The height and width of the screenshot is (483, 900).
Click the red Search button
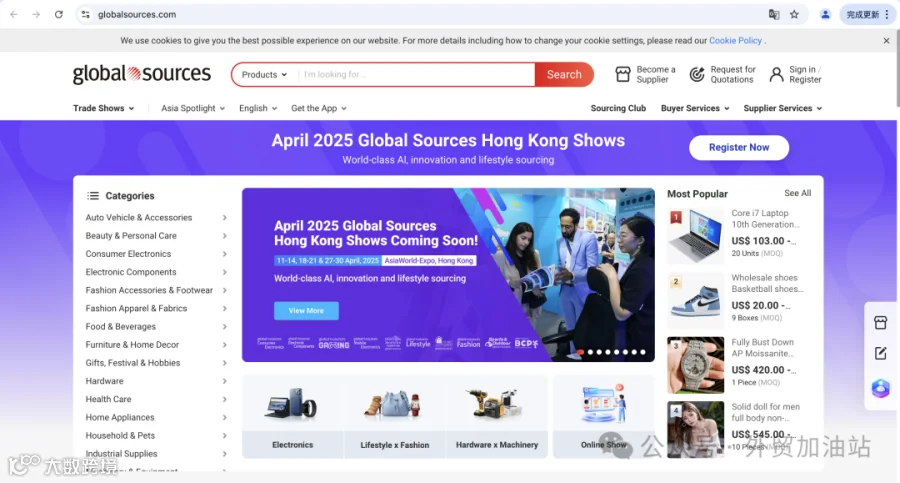(x=564, y=75)
